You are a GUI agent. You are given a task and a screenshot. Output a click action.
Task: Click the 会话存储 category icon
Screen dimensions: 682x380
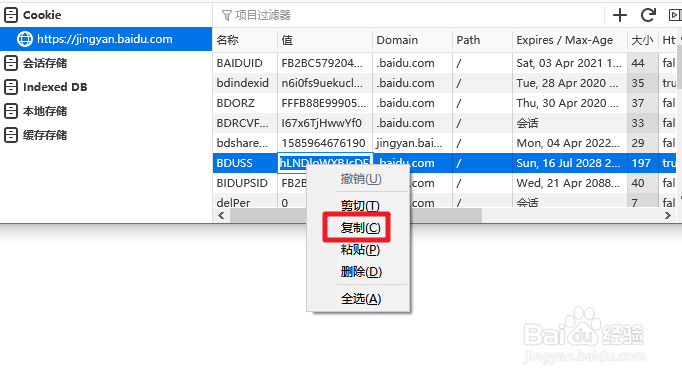(11, 63)
